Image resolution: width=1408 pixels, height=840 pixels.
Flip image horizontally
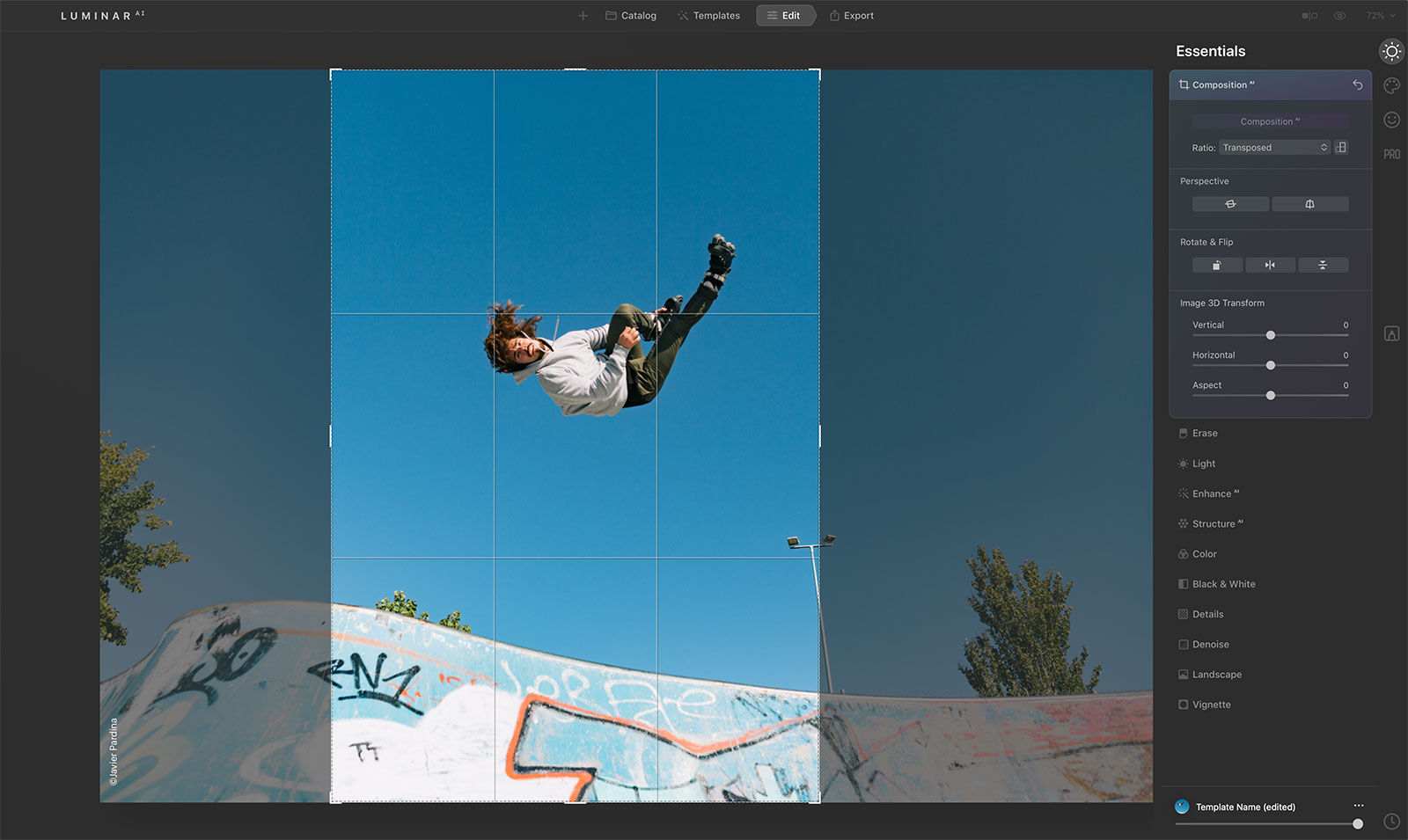1270,265
